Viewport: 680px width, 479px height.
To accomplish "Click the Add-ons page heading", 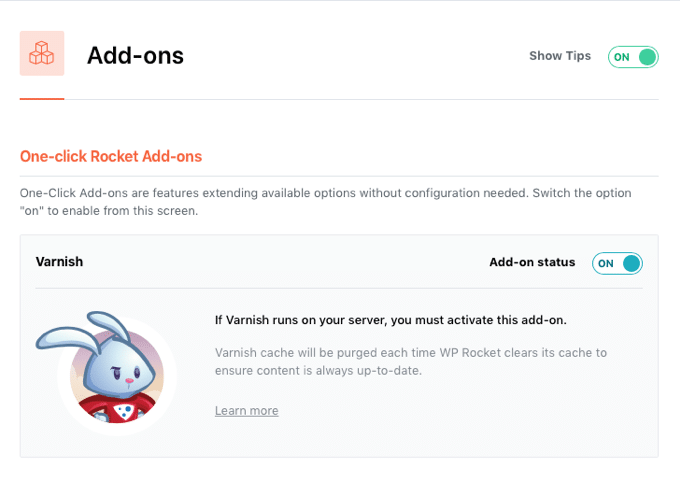I will (x=135, y=55).
